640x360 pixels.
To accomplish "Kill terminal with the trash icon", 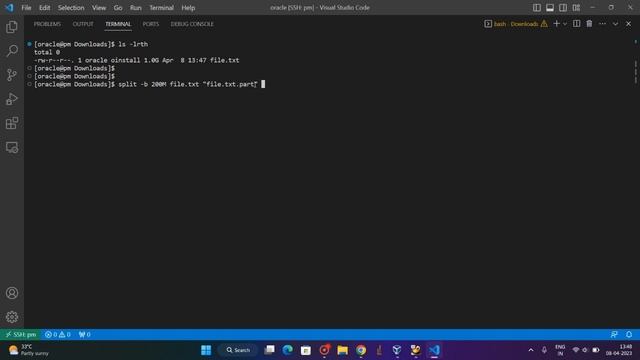I will pyautogui.click(x=589, y=24).
